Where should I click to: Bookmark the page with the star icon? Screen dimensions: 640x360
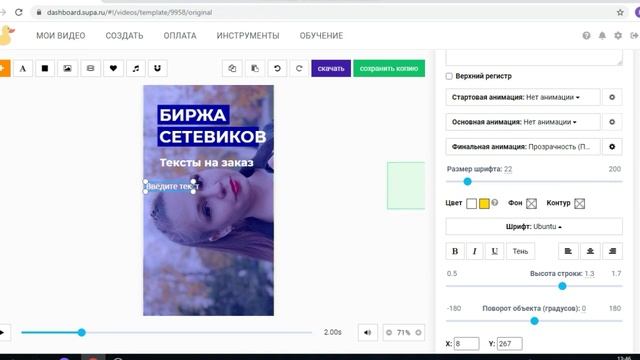pyautogui.click(x=620, y=12)
